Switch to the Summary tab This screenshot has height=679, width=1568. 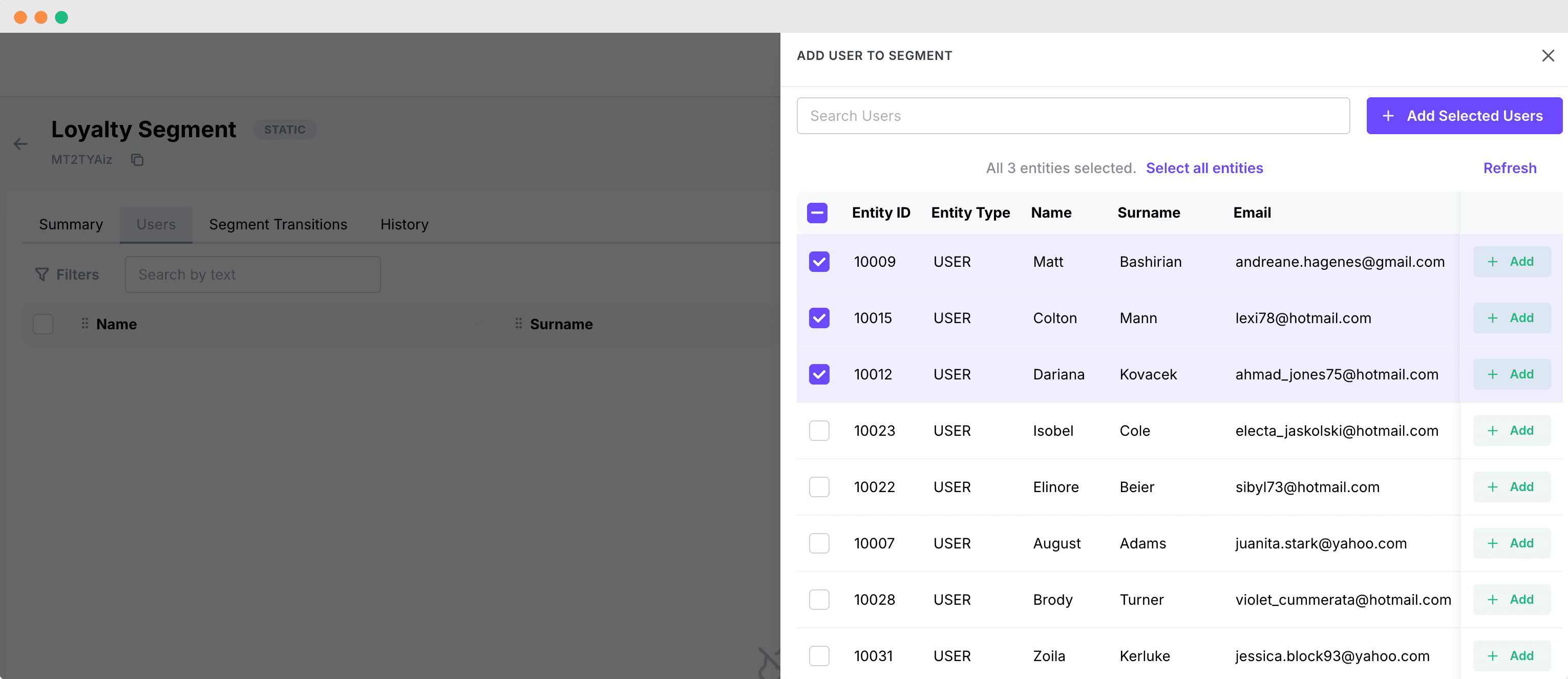click(71, 224)
